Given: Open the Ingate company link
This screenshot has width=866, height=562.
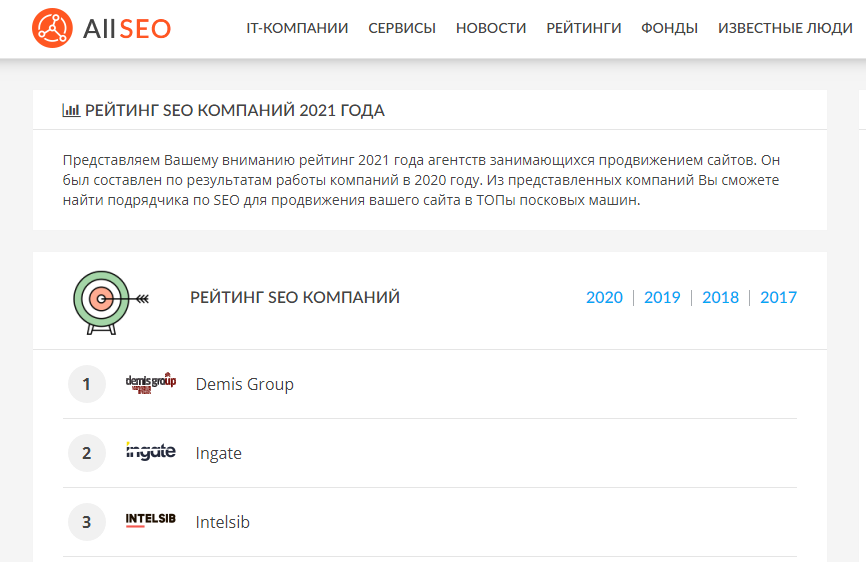Looking at the screenshot, I should coord(219,453).
